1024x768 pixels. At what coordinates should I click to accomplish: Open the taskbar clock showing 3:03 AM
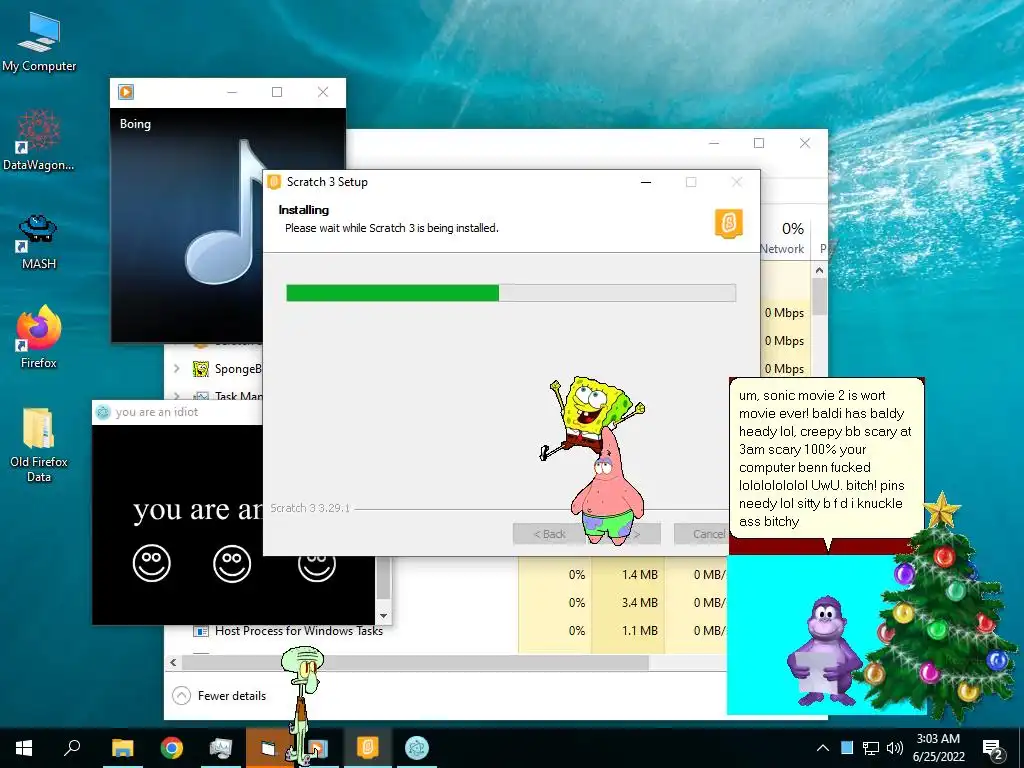(938, 748)
